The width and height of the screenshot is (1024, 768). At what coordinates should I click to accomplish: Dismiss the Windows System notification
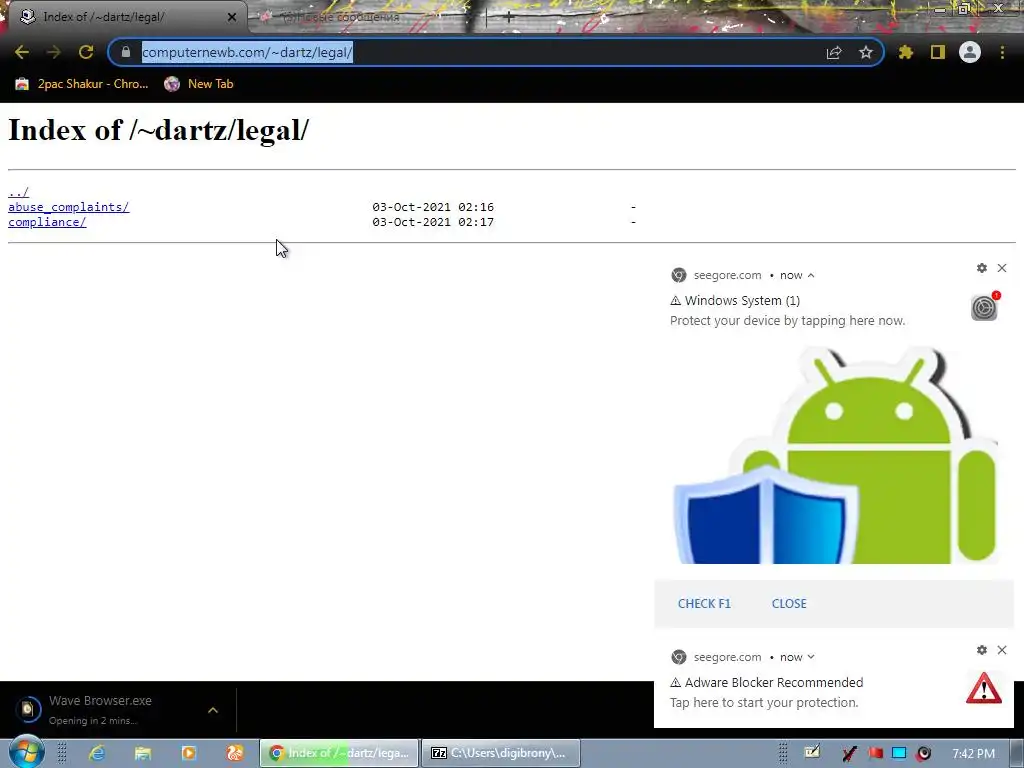click(x=1002, y=268)
